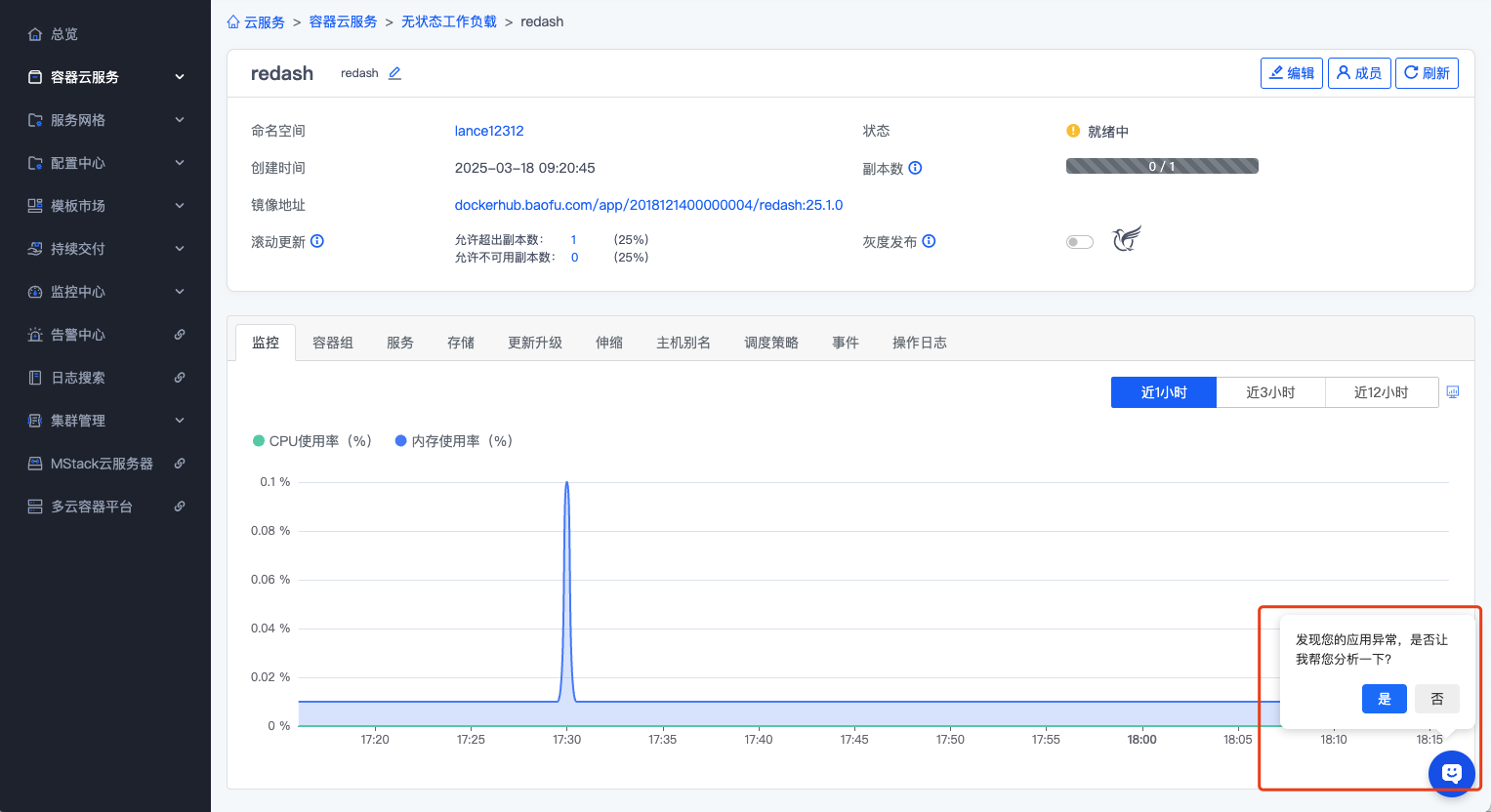Switch to the 监控 tab
The width and height of the screenshot is (1491, 812).
pos(266,343)
